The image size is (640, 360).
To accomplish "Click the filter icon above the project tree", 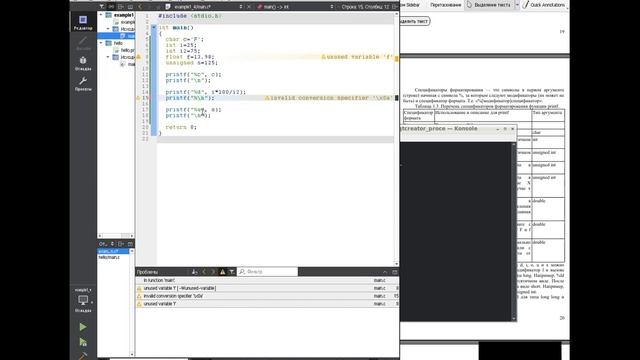I will [102, 7].
